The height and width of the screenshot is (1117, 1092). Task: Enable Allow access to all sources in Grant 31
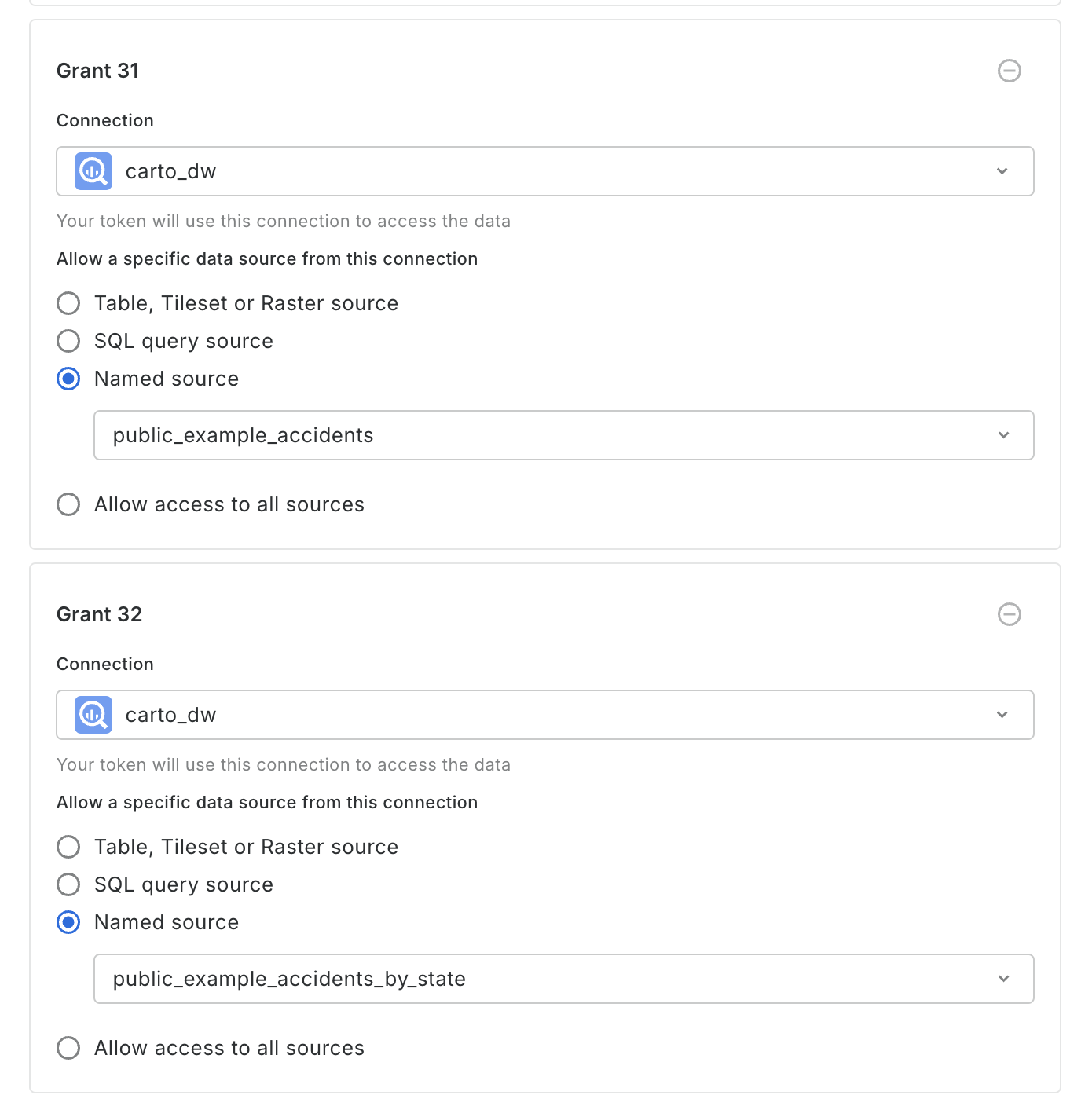pyautogui.click(x=69, y=504)
